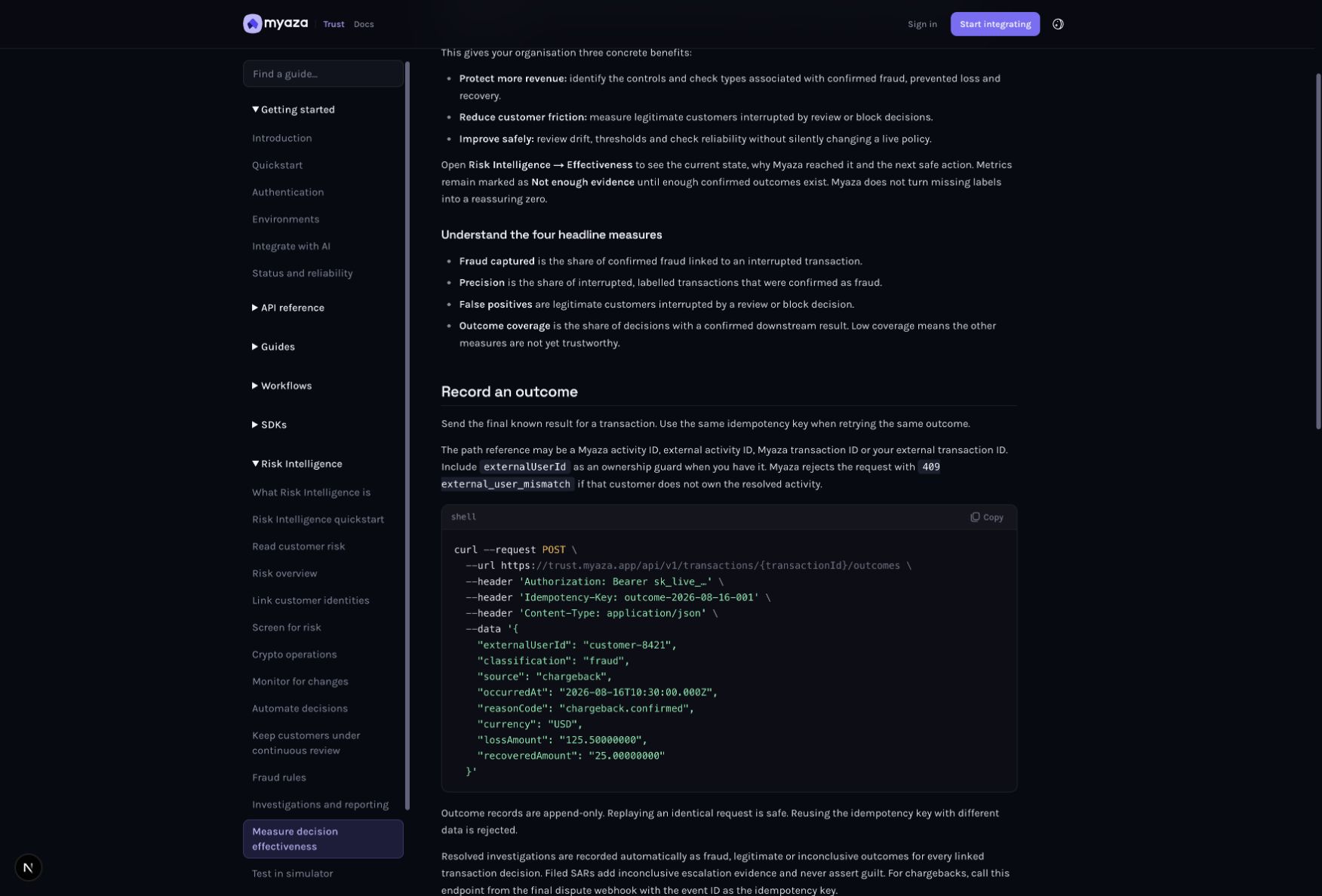Open the Trust tab in header
The width and height of the screenshot is (1322, 896).
click(334, 24)
